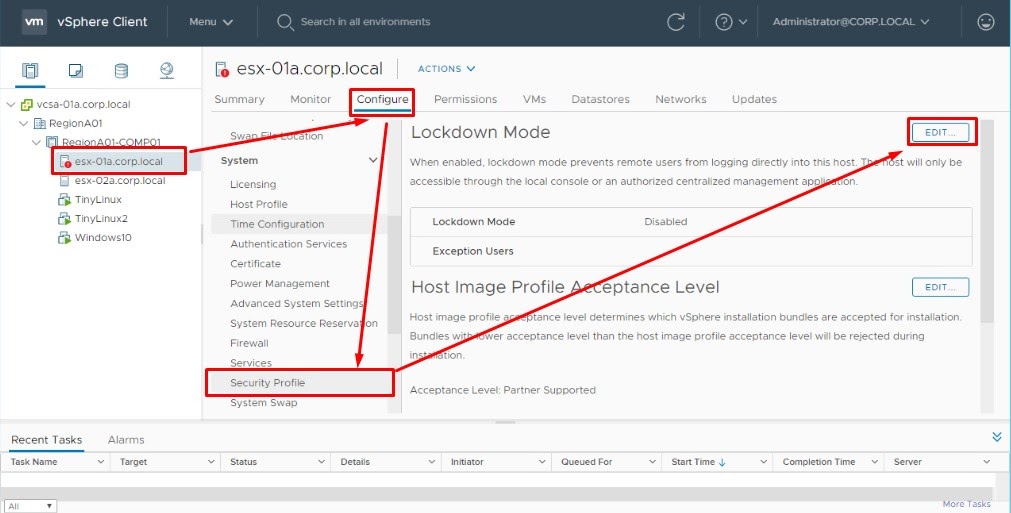Open the Task Name column filter dropdown
Screen dimensions: 1011x513
pos(101,462)
